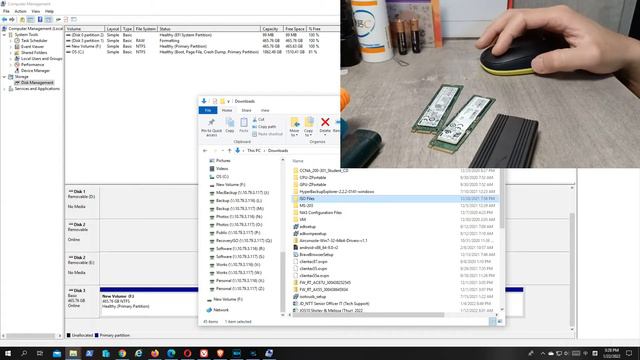Click the blue Help toolbar icon in Computer Management

pos(40,20)
